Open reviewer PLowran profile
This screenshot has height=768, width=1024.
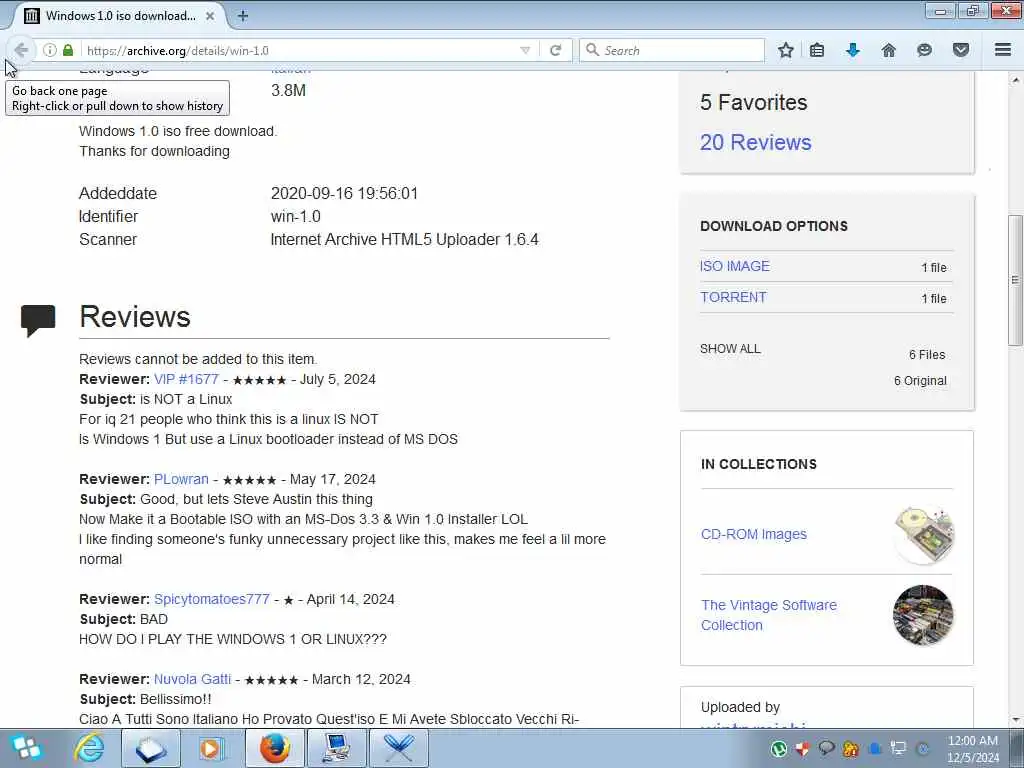tap(181, 479)
